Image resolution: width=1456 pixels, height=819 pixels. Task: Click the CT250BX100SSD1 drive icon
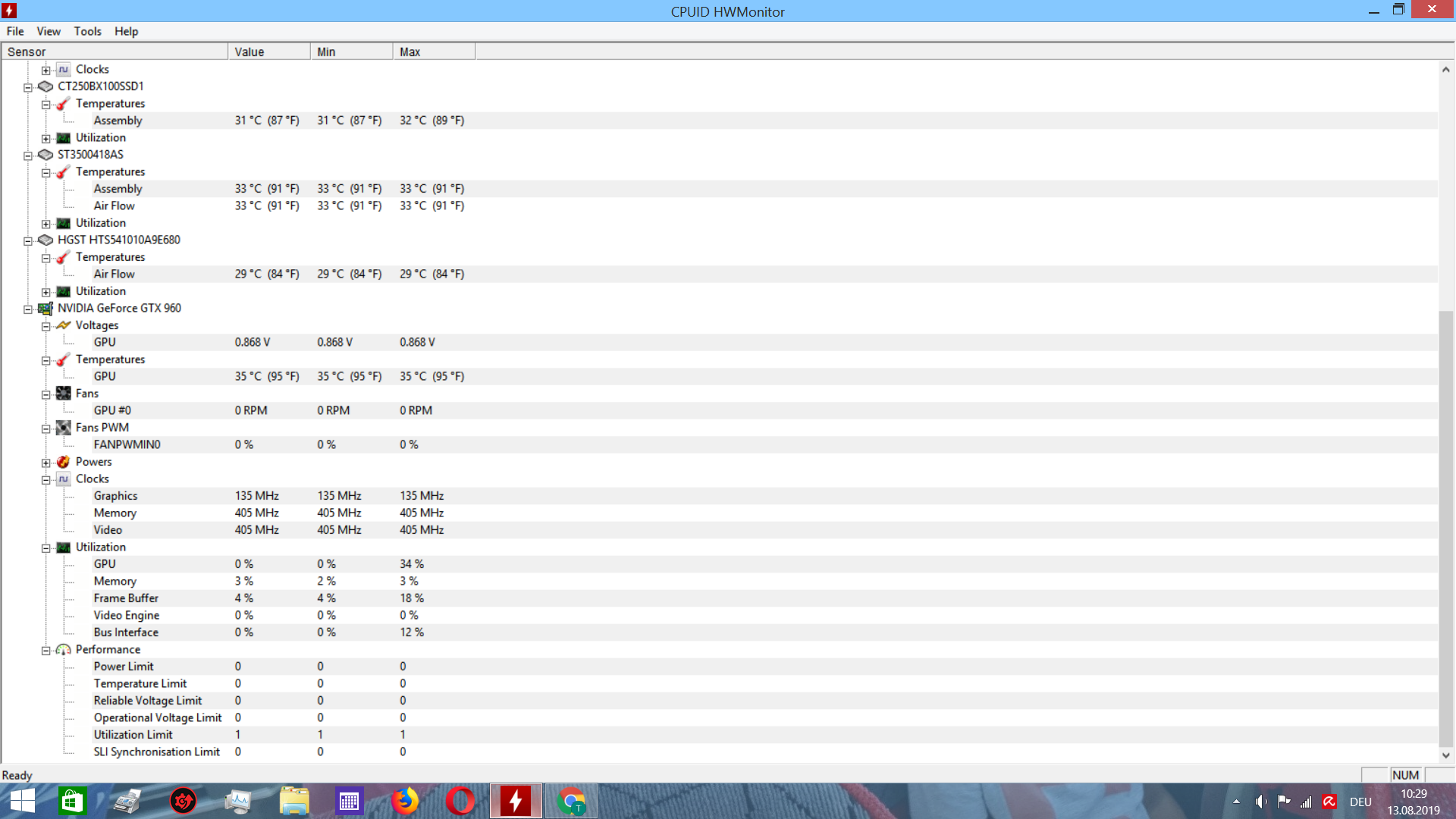(45, 86)
